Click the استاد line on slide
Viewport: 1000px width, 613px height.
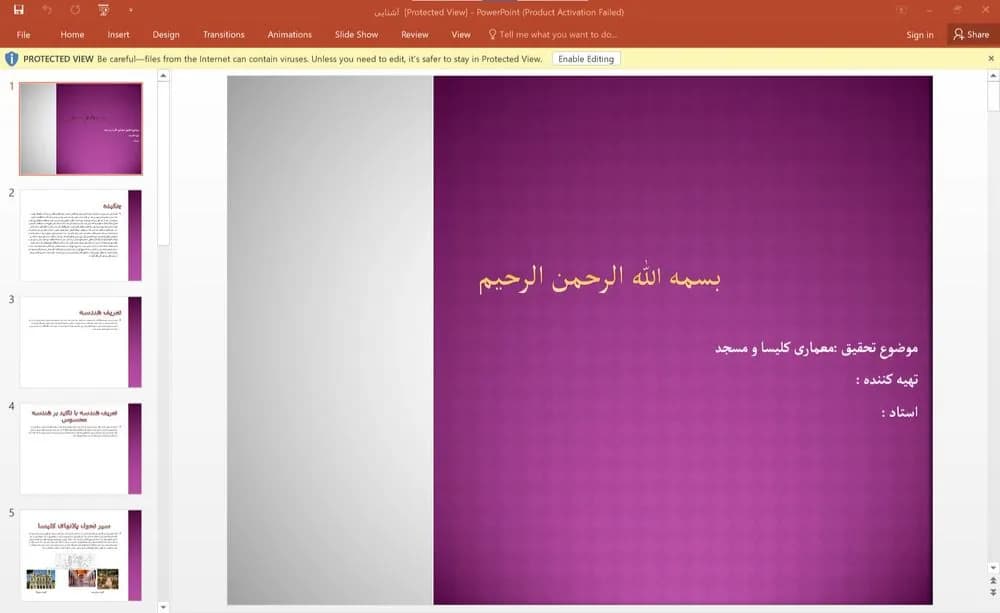(x=899, y=412)
